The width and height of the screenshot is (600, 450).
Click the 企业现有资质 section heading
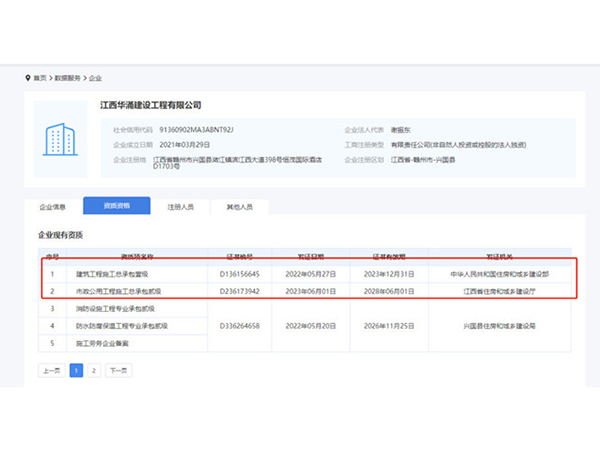click(60, 235)
